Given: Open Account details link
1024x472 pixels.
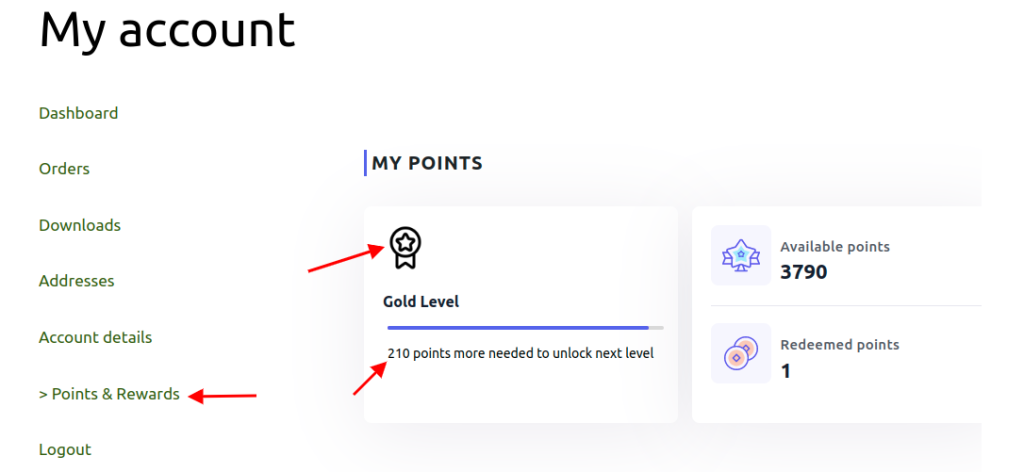Looking at the screenshot, I should pyautogui.click(x=95, y=338).
